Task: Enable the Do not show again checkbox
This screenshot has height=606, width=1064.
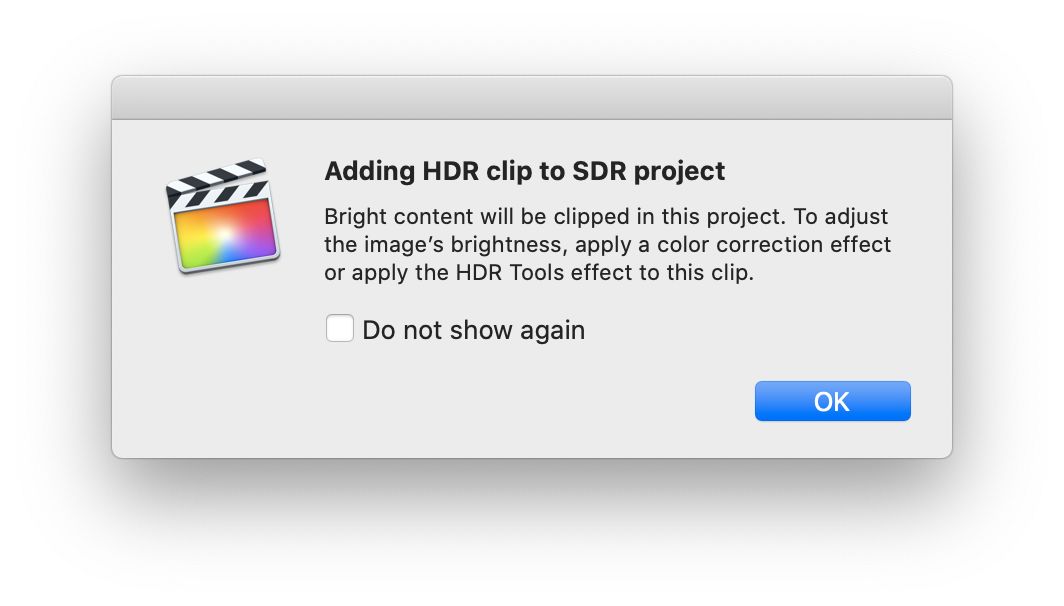Action: click(339, 328)
